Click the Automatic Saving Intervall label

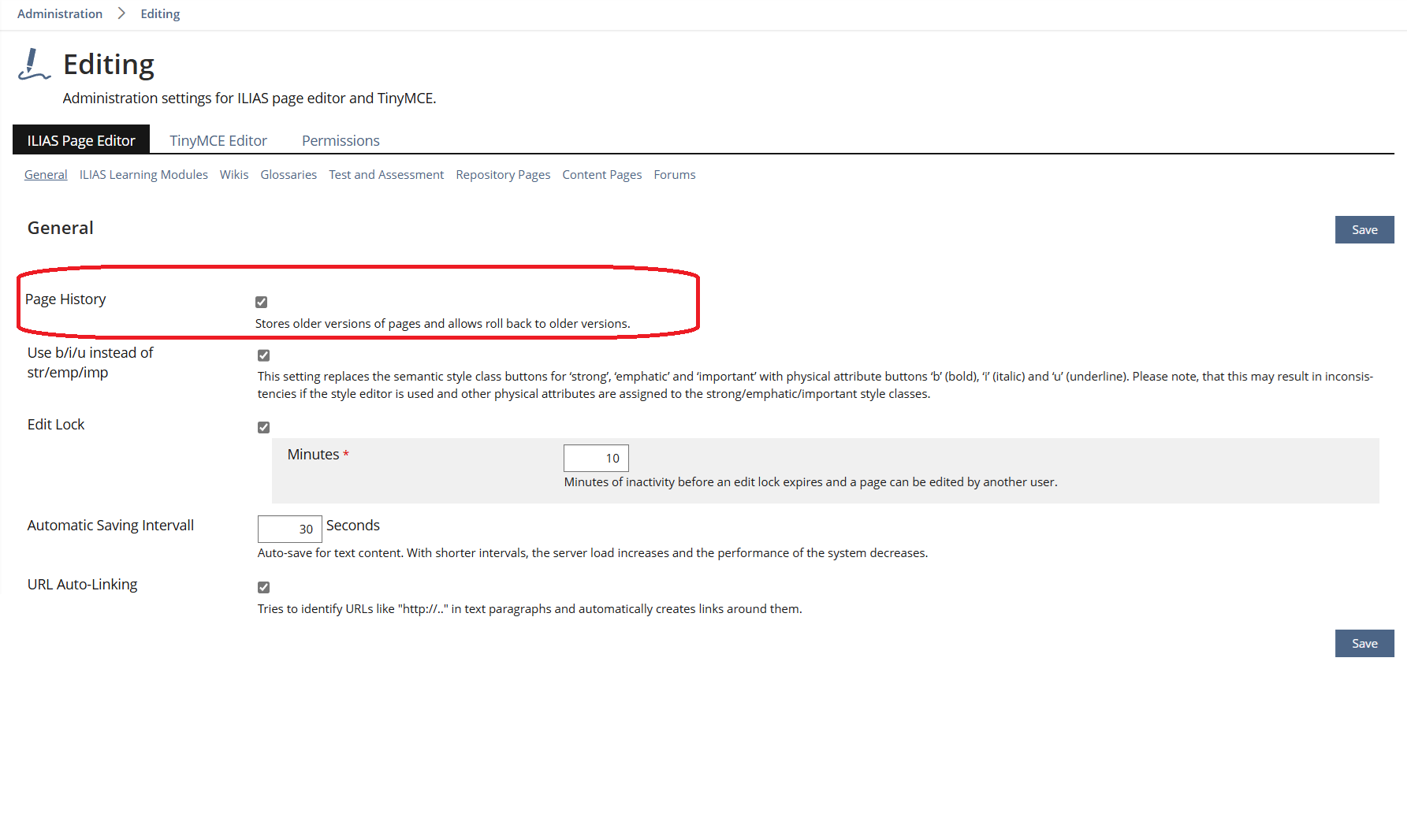coord(110,525)
